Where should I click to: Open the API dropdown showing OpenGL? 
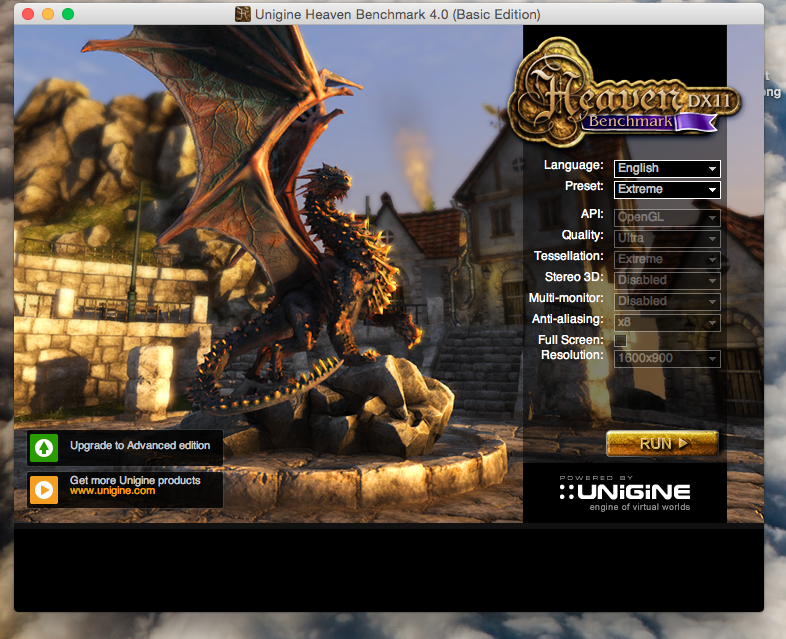[x=667, y=218]
